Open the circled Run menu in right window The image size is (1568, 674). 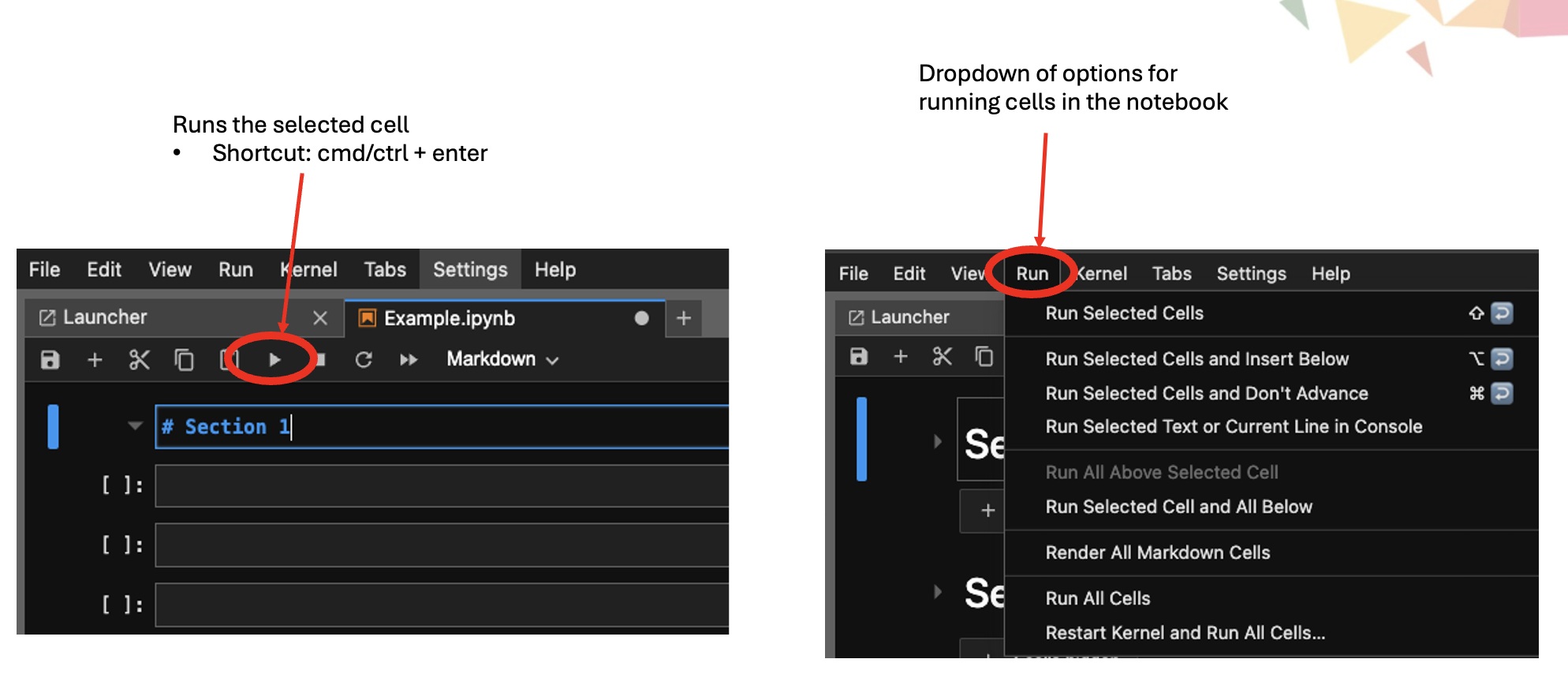click(1032, 274)
